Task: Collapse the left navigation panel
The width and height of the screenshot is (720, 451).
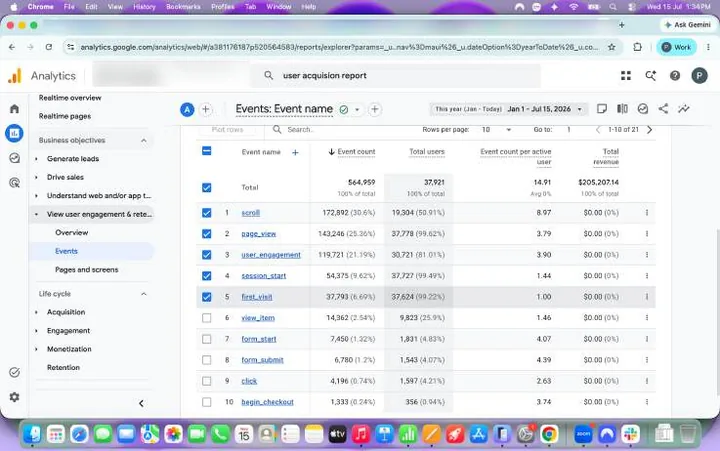Action: coord(141,403)
